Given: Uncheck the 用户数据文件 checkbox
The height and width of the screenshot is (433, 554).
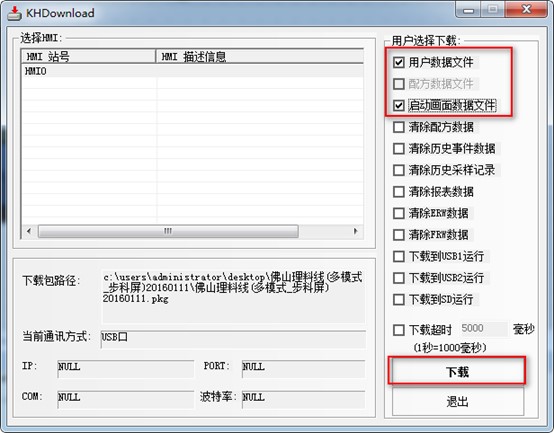Looking at the screenshot, I should pyautogui.click(x=399, y=63).
